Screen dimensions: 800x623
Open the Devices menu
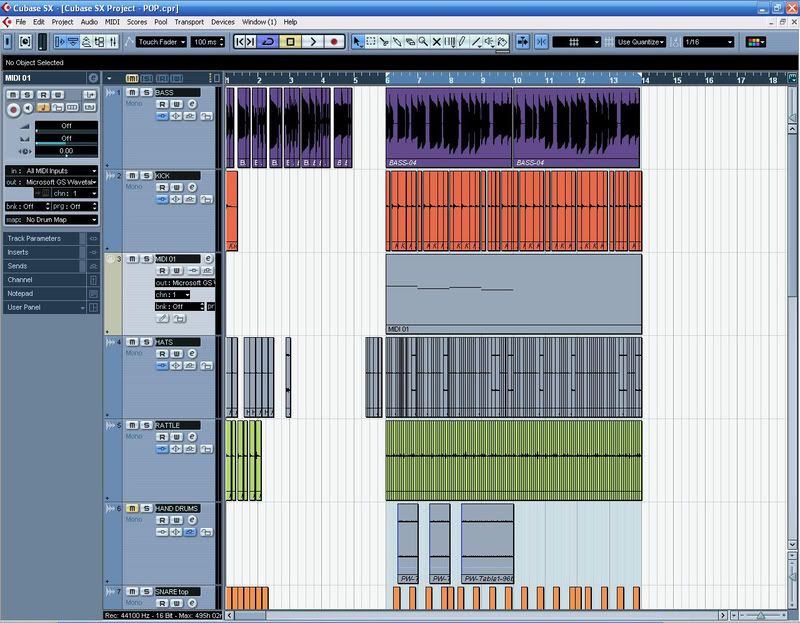[x=222, y=22]
